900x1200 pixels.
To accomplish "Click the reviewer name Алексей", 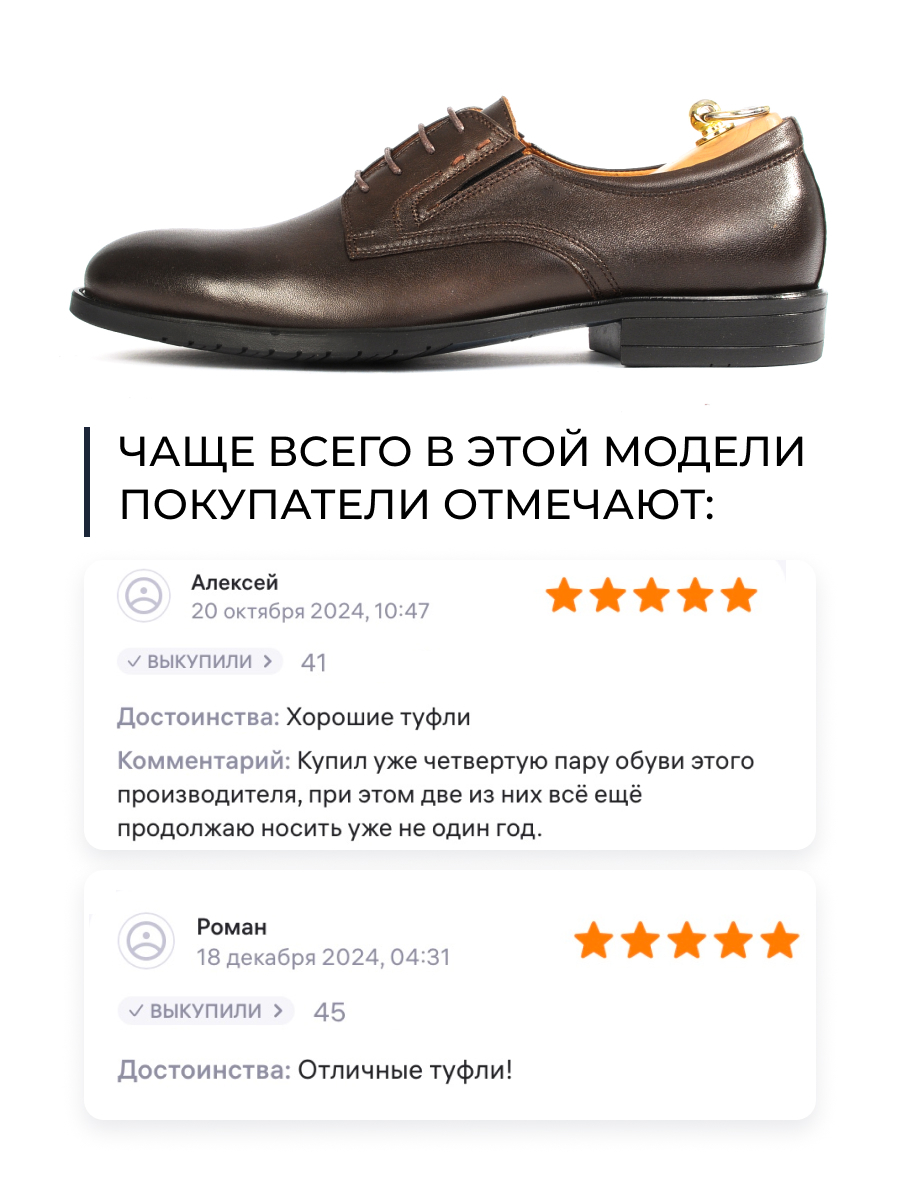I will click(235, 583).
